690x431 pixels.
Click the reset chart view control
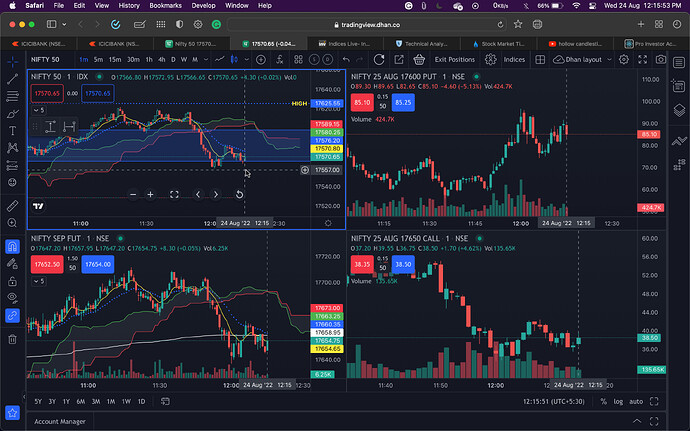[x=239, y=195]
